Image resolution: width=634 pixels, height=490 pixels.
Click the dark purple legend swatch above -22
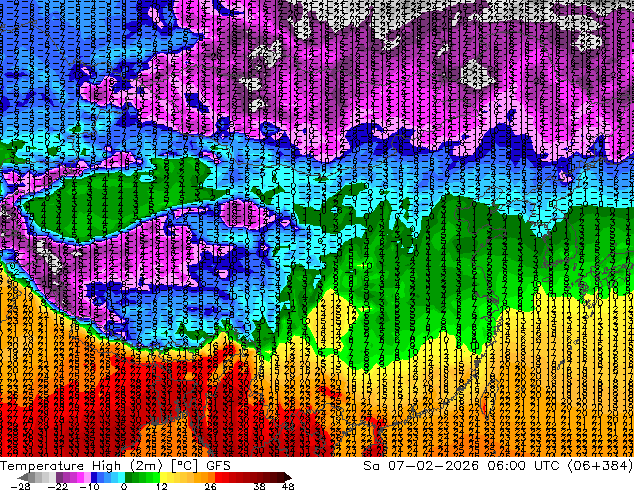tap(59, 477)
